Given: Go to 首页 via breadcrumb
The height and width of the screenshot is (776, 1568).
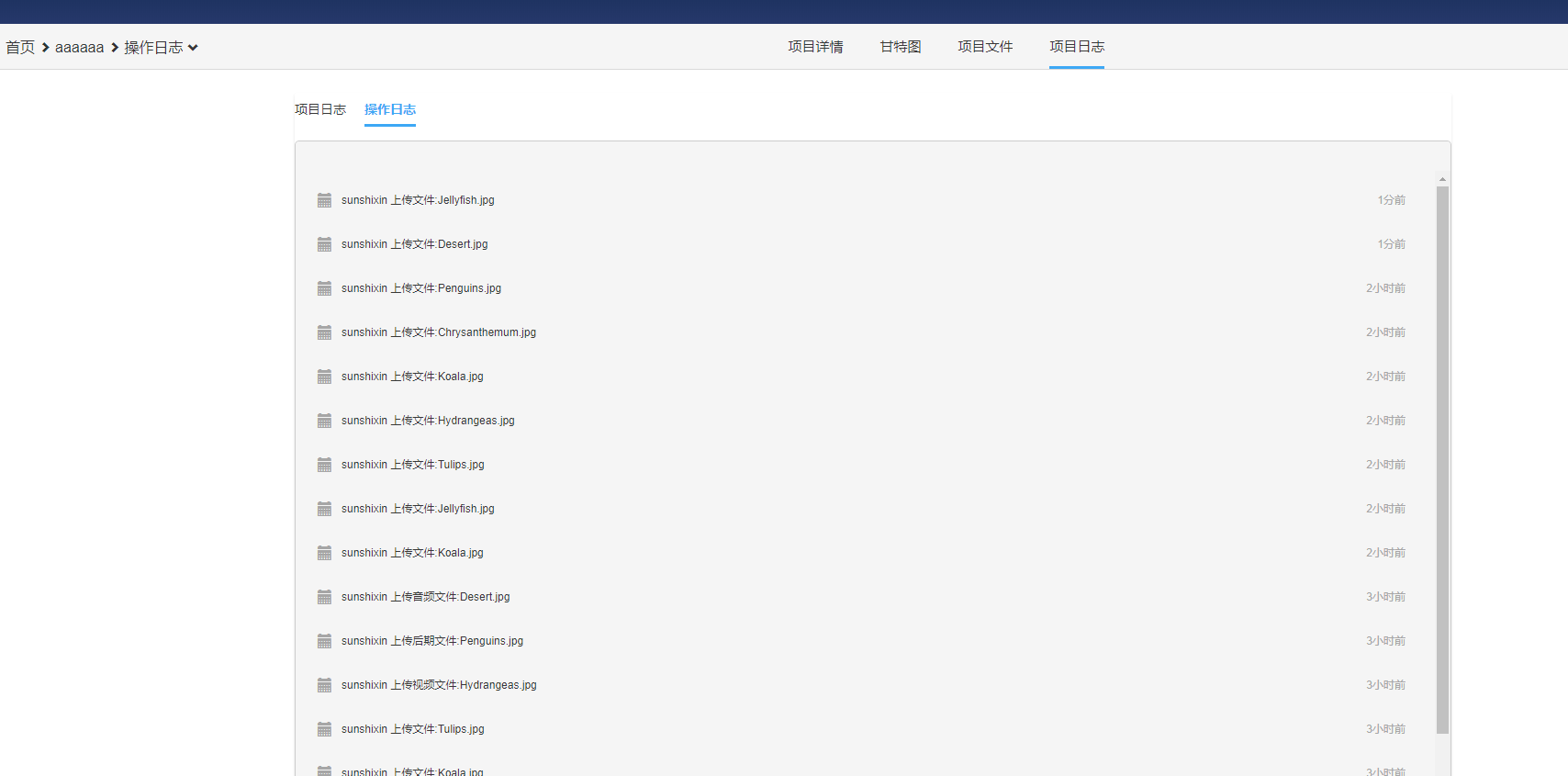Looking at the screenshot, I should pos(20,48).
